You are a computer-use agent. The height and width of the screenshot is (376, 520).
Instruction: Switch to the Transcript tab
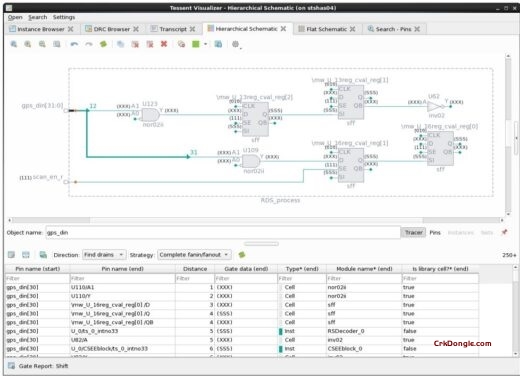click(173, 29)
